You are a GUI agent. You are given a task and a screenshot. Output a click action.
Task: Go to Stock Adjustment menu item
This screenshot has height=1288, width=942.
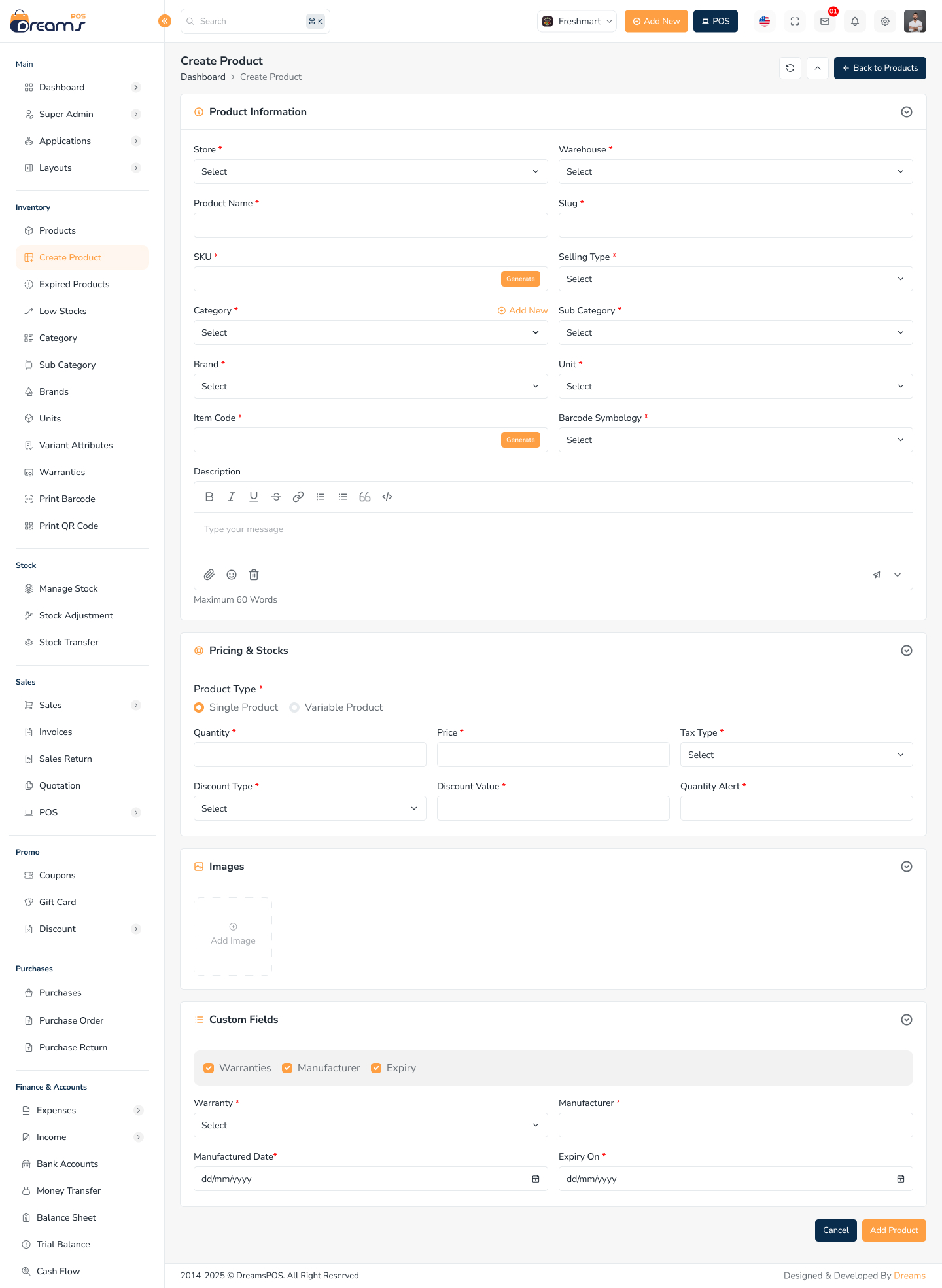[x=76, y=615]
